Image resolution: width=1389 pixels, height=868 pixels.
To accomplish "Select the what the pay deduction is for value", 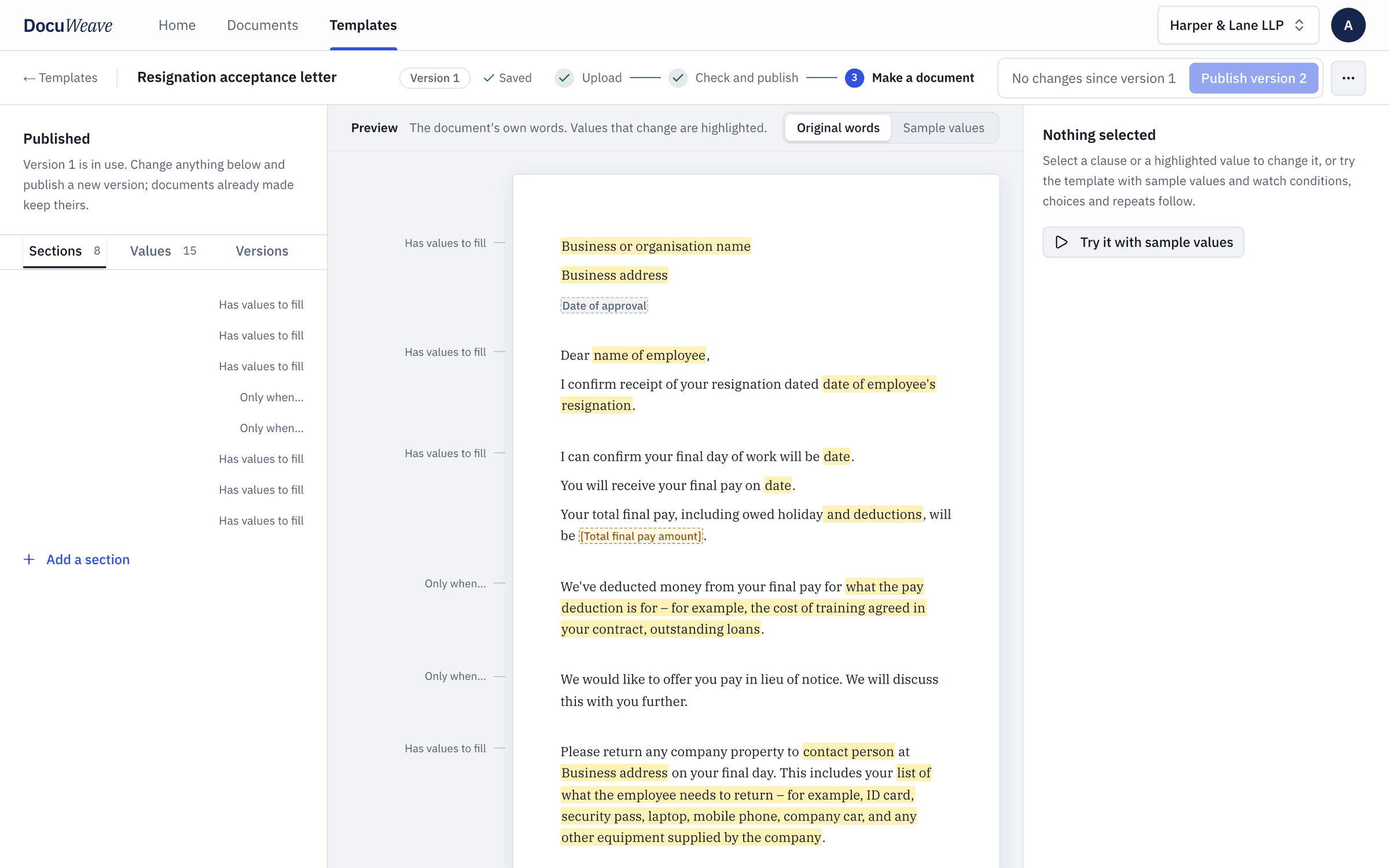I will tap(743, 608).
